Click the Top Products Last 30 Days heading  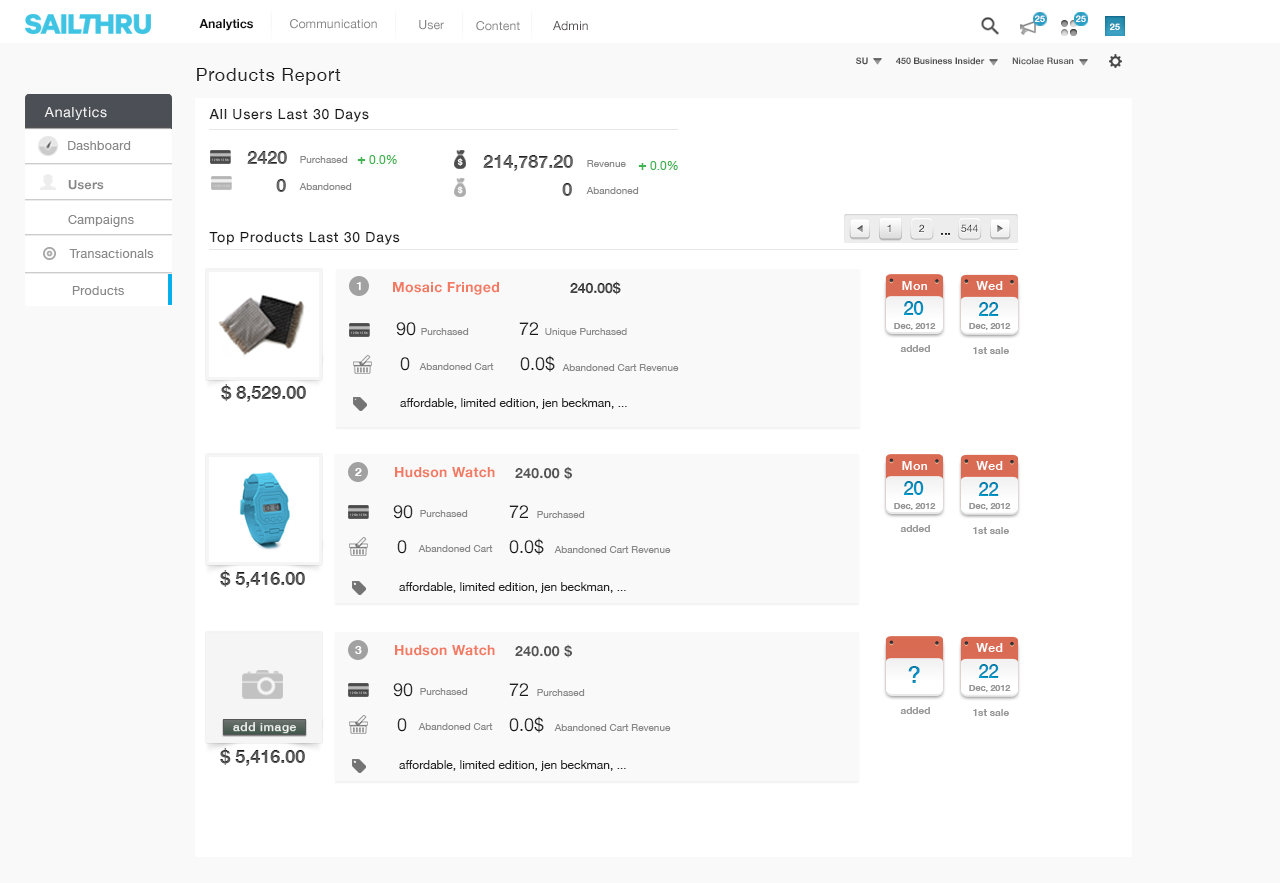304,237
